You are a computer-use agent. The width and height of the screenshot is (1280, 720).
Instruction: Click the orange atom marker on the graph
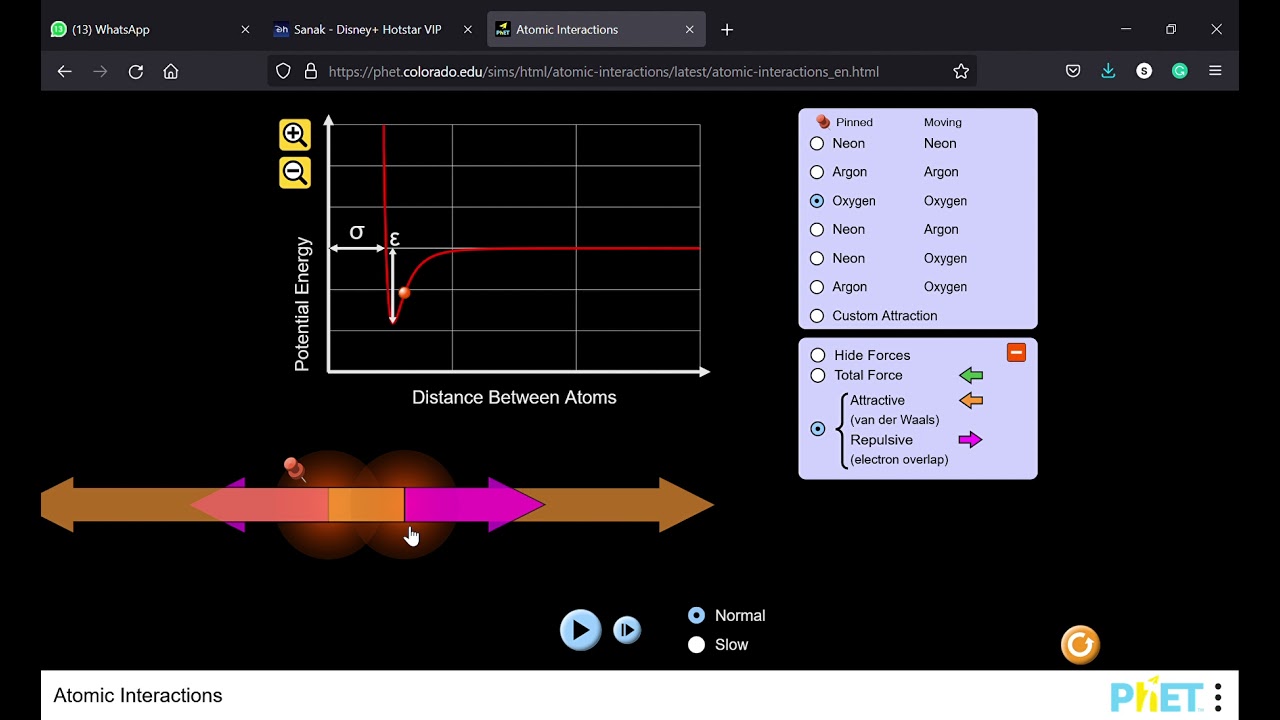point(404,294)
